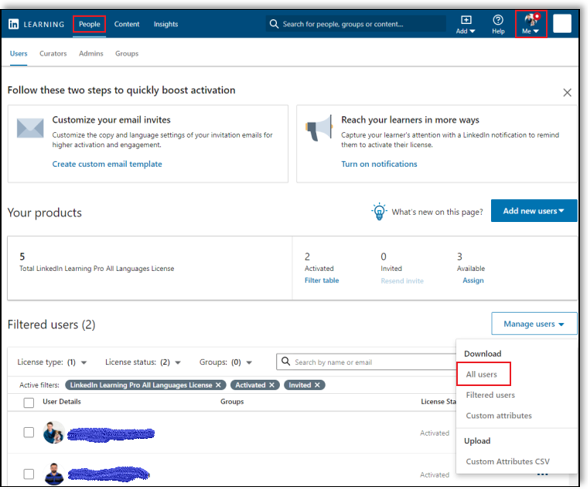The width and height of the screenshot is (588, 489).
Task: Click Filter table link under Activated
Action: (x=321, y=280)
